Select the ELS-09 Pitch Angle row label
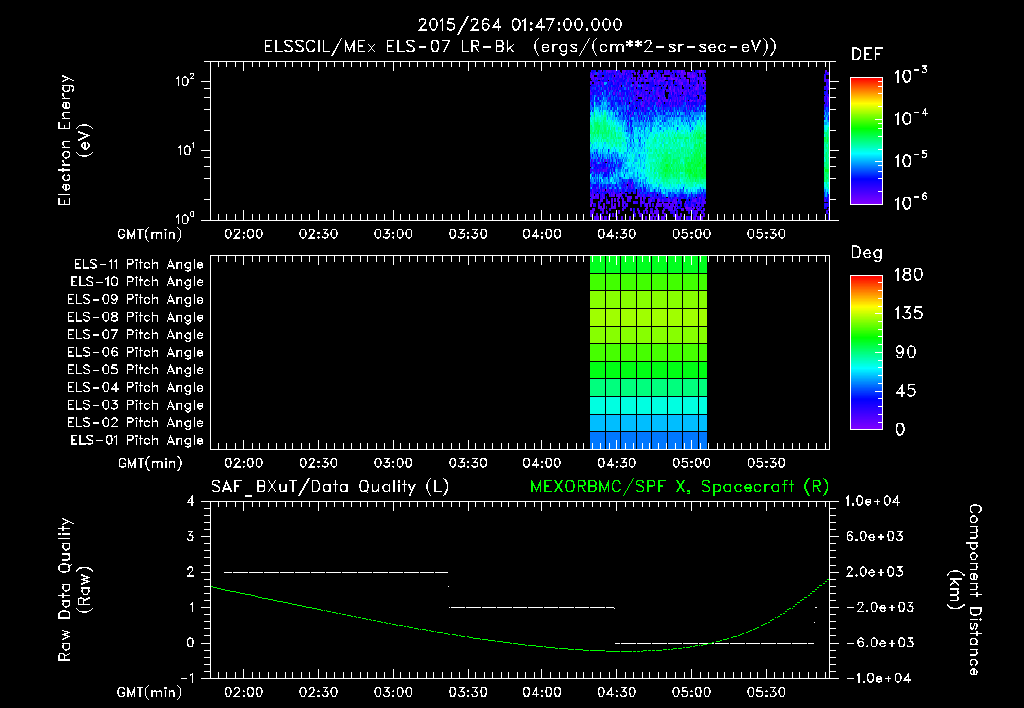Image resolution: width=1024 pixels, height=708 pixels. (135, 300)
